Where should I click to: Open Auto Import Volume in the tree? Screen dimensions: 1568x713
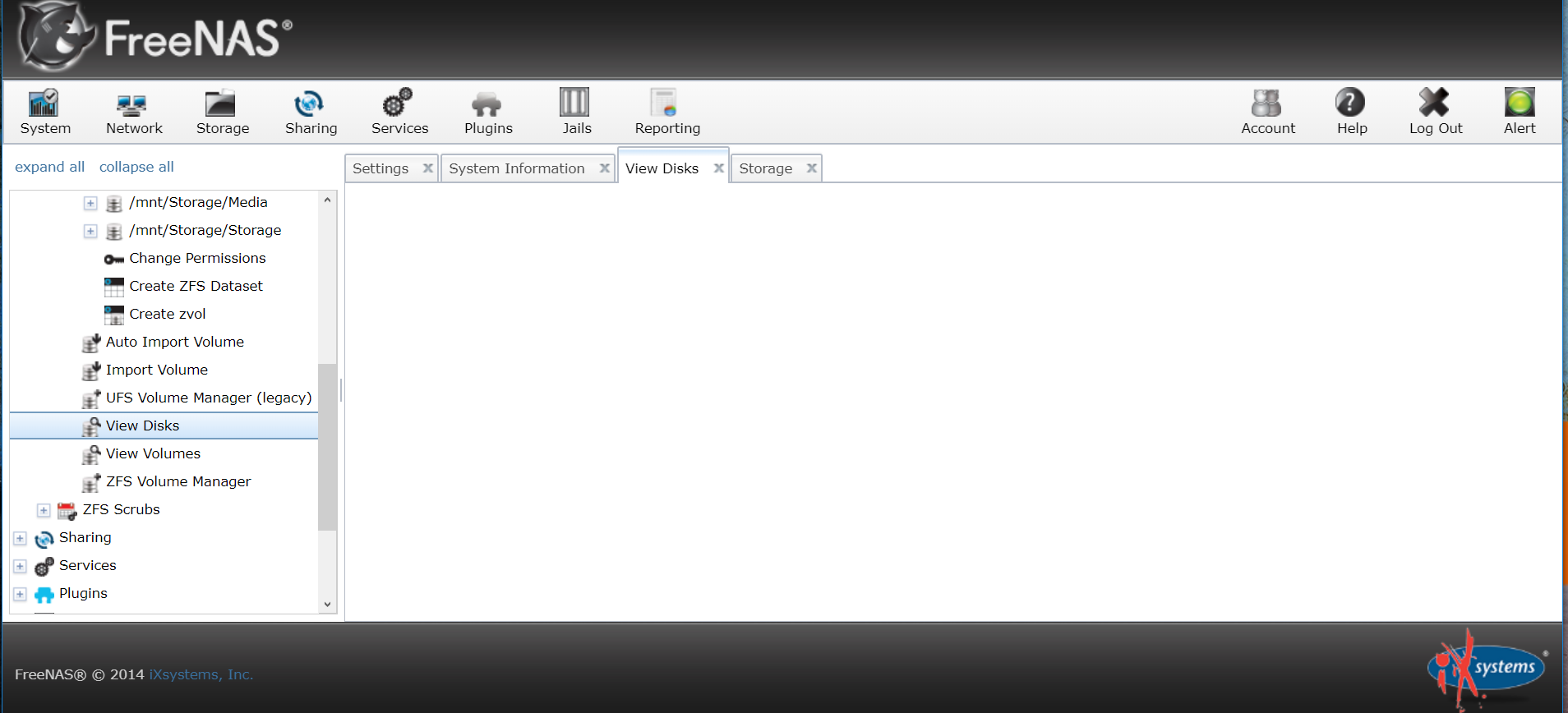tap(175, 342)
